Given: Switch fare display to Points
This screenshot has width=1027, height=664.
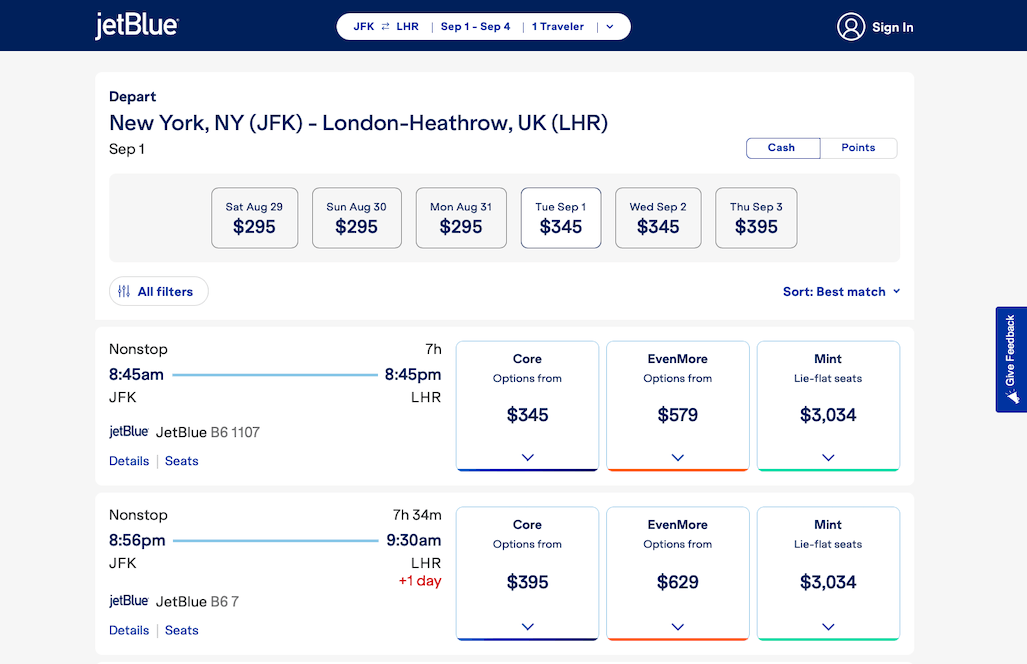Looking at the screenshot, I should [858, 148].
